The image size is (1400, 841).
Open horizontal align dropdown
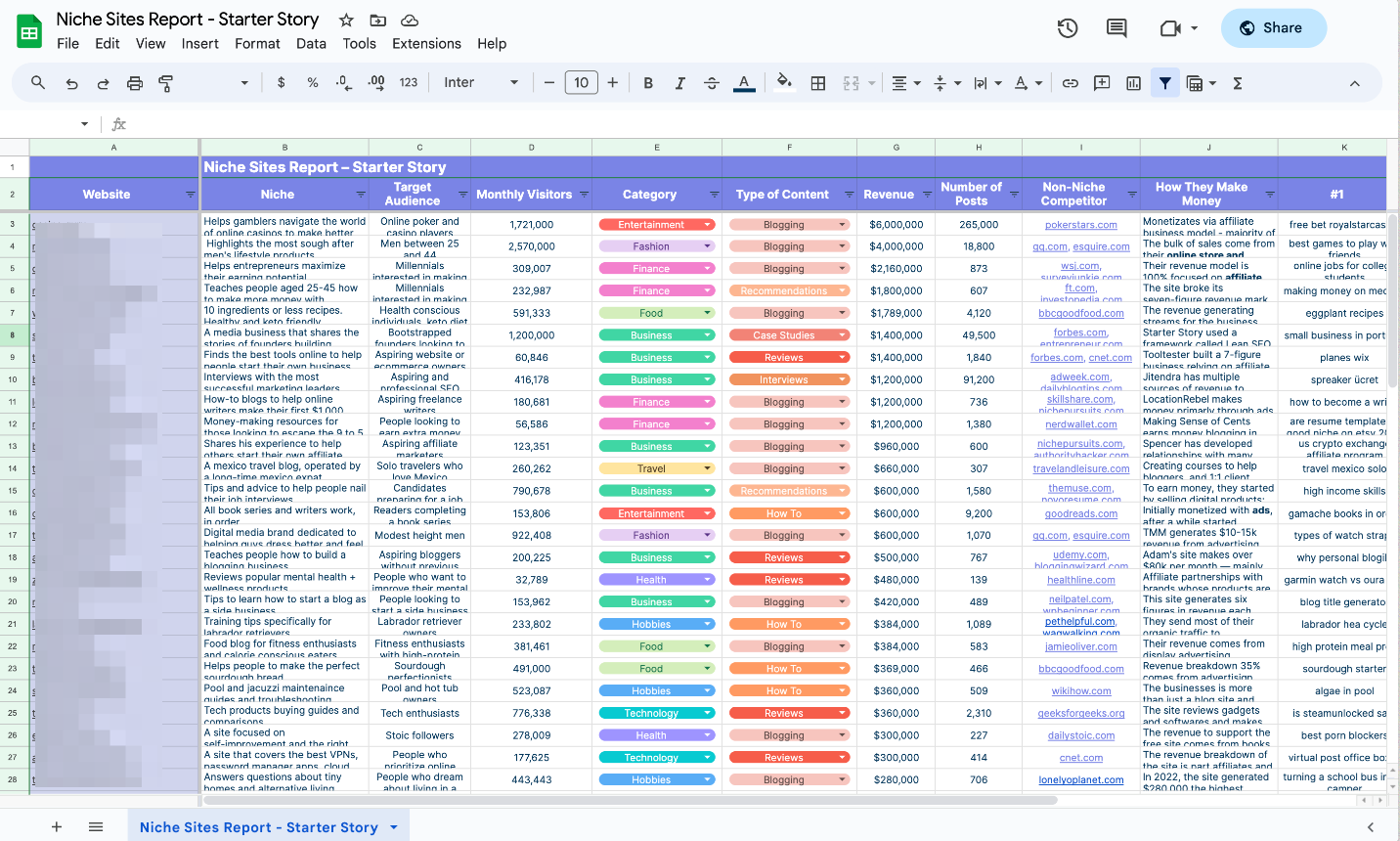tap(906, 83)
